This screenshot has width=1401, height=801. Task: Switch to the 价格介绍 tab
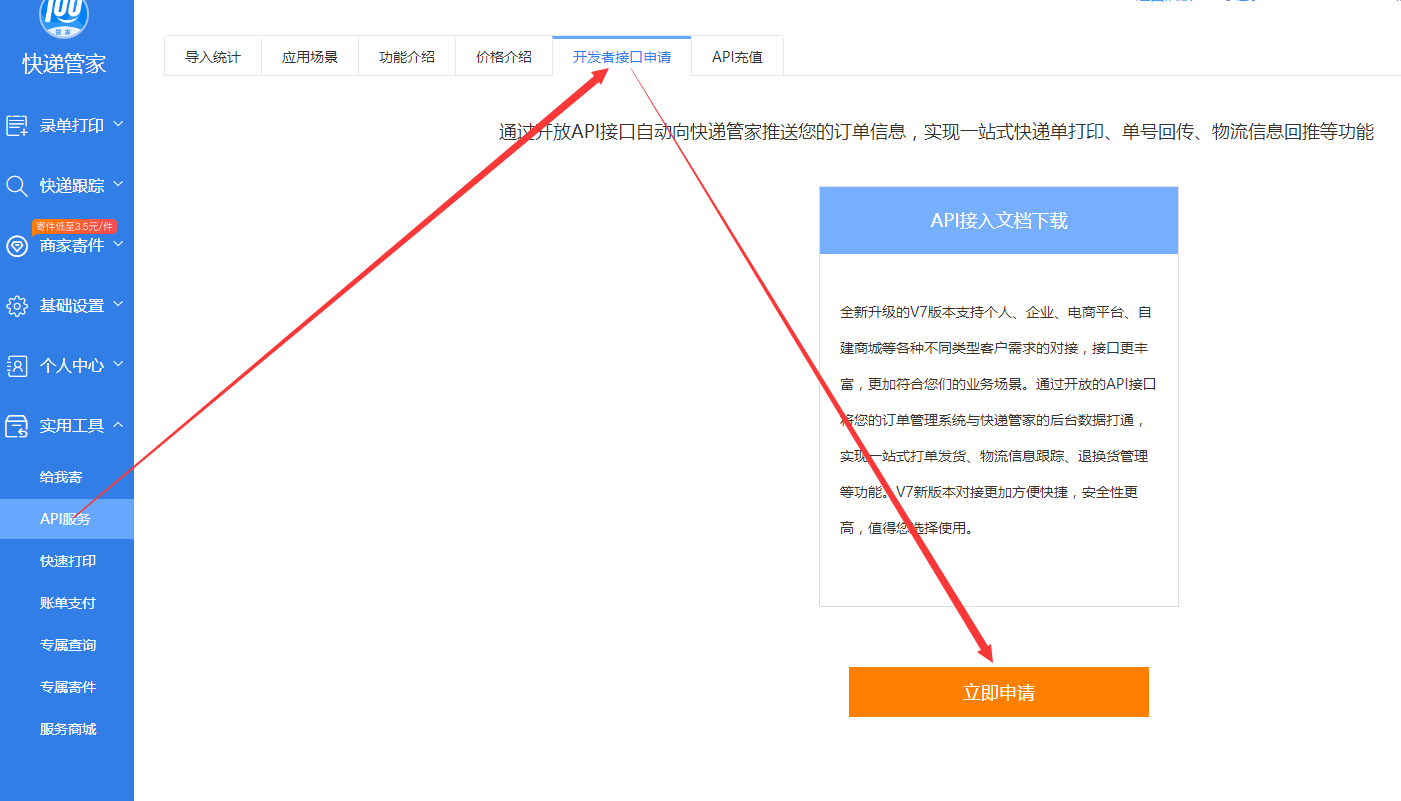coord(503,57)
